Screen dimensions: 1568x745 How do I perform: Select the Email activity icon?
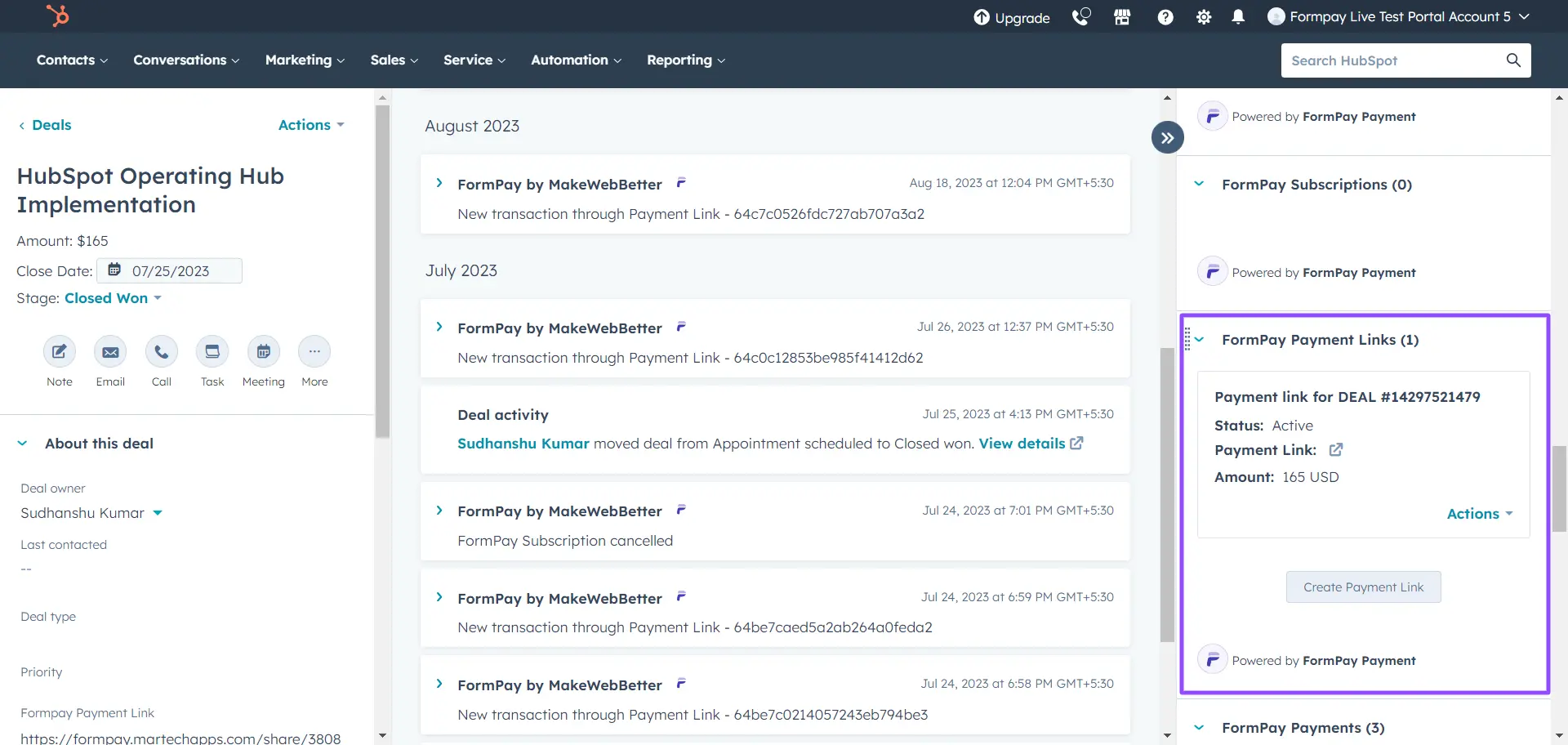click(110, 351)
